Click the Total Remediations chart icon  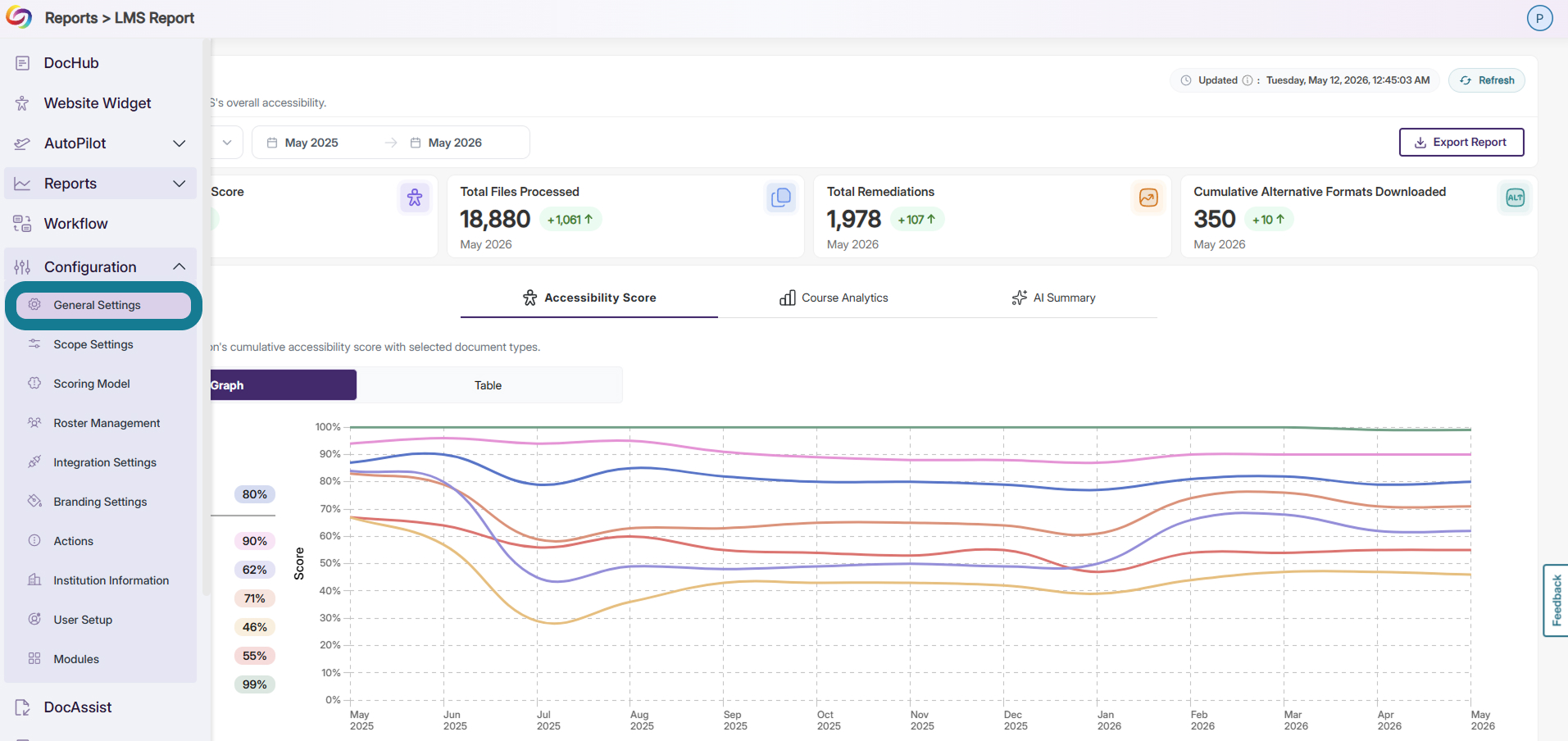coord(1148,198)
